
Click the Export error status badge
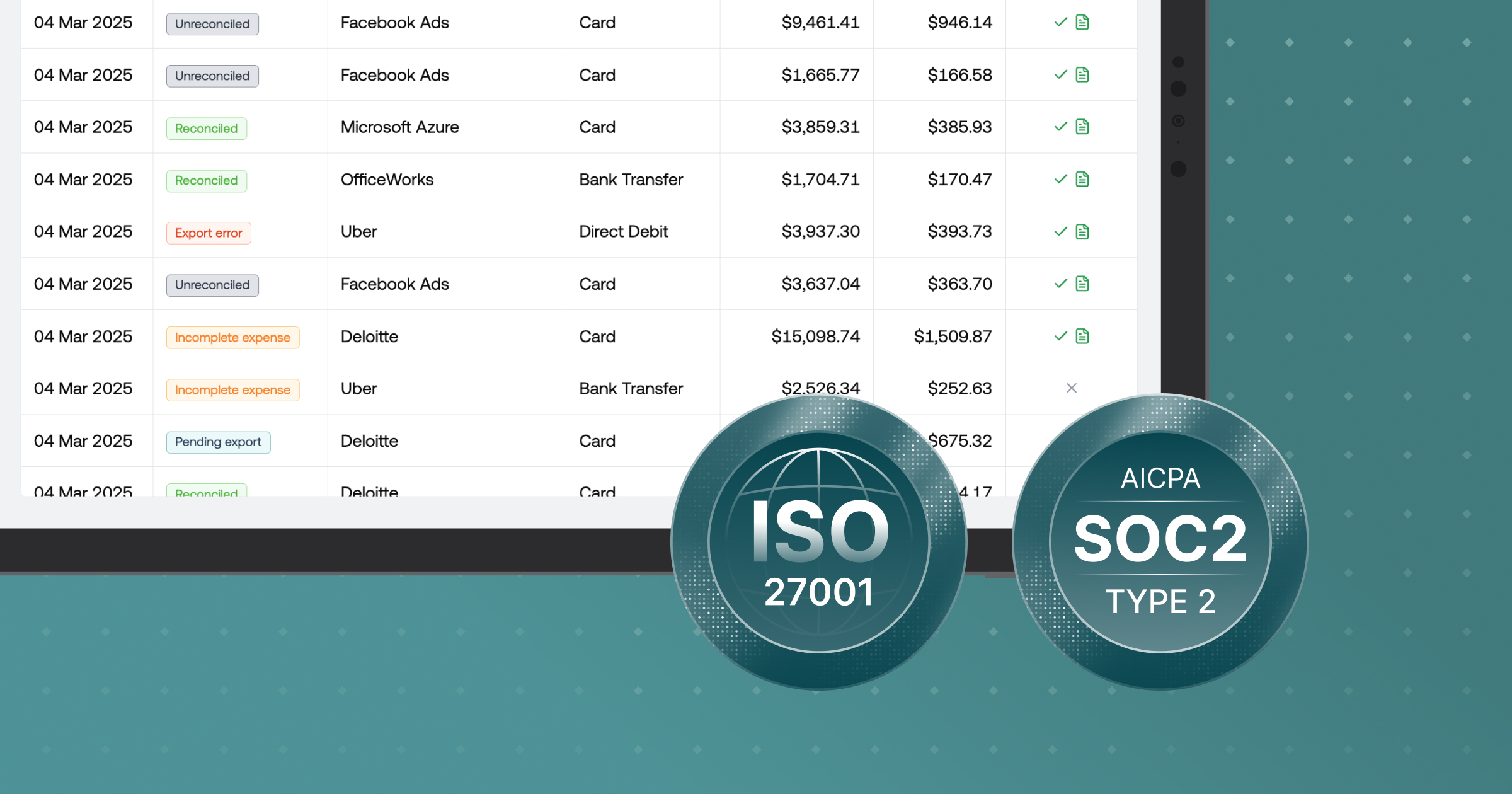point(209,233)
